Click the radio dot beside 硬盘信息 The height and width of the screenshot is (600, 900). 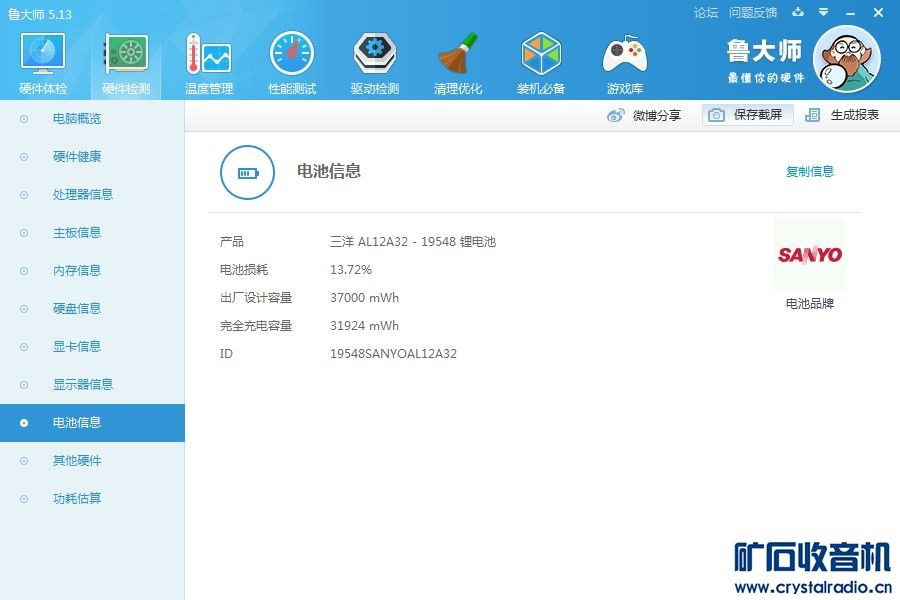[24, 309]
